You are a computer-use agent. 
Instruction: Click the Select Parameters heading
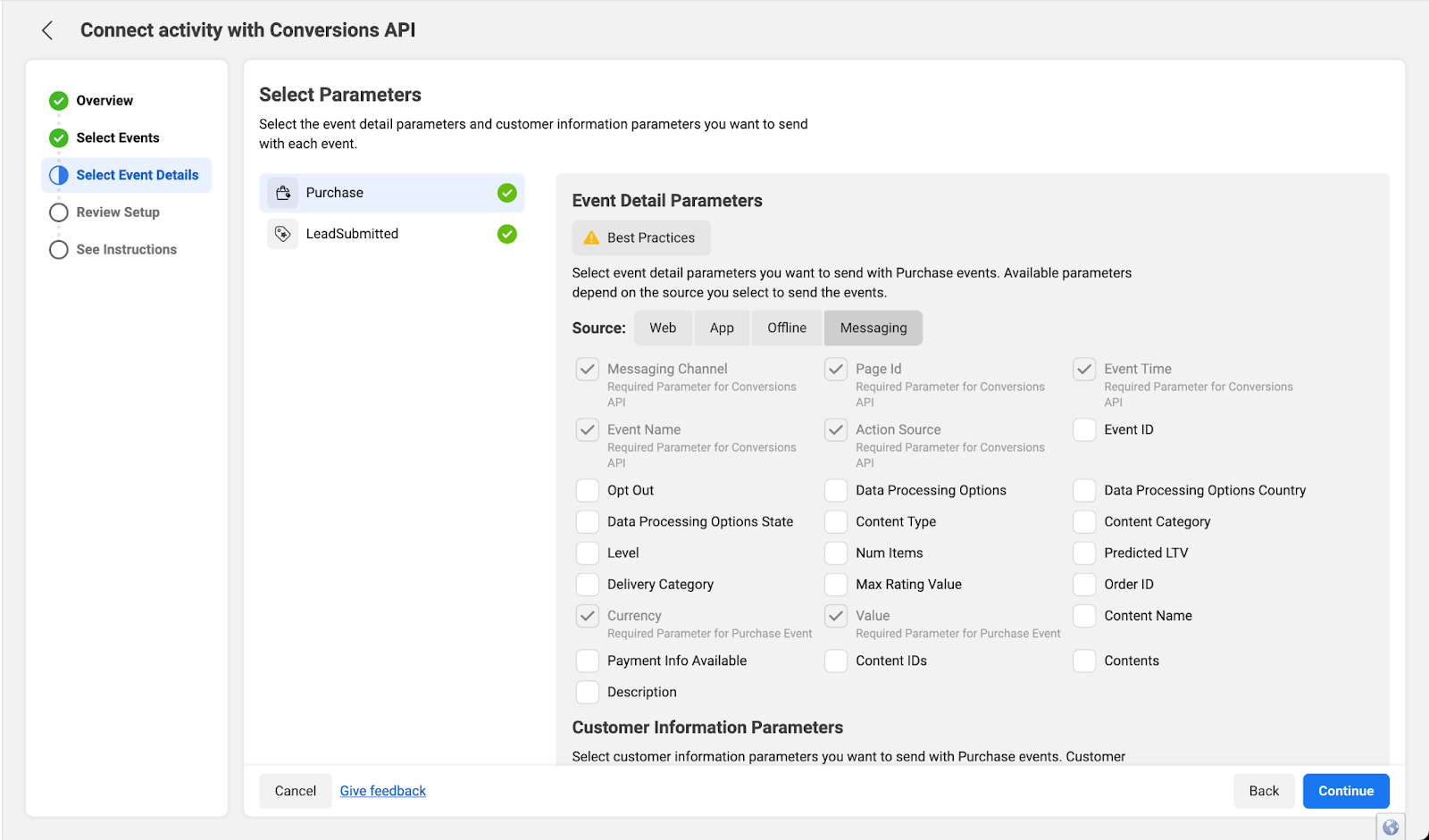tap(340, 95)
